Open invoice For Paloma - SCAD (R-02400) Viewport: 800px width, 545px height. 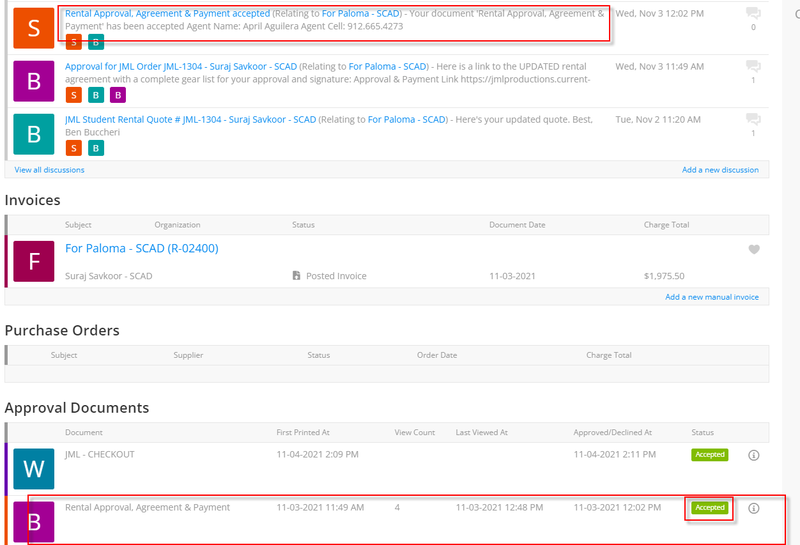(x=141, y=248)
